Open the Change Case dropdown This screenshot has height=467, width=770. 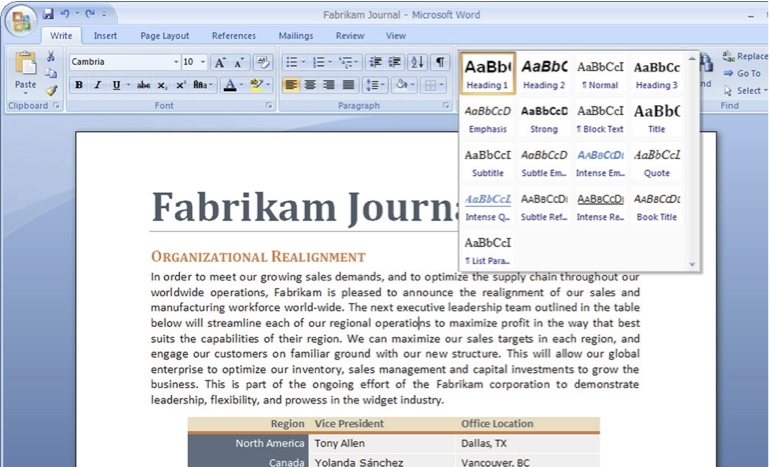(203, 85)
